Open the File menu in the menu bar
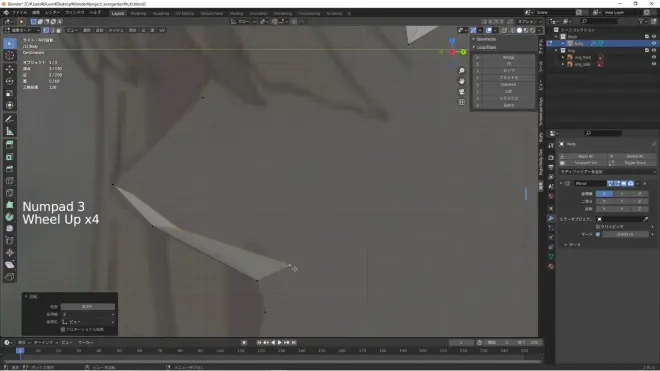The height and width of the screenshot is (371, 660). coord(19,13)
